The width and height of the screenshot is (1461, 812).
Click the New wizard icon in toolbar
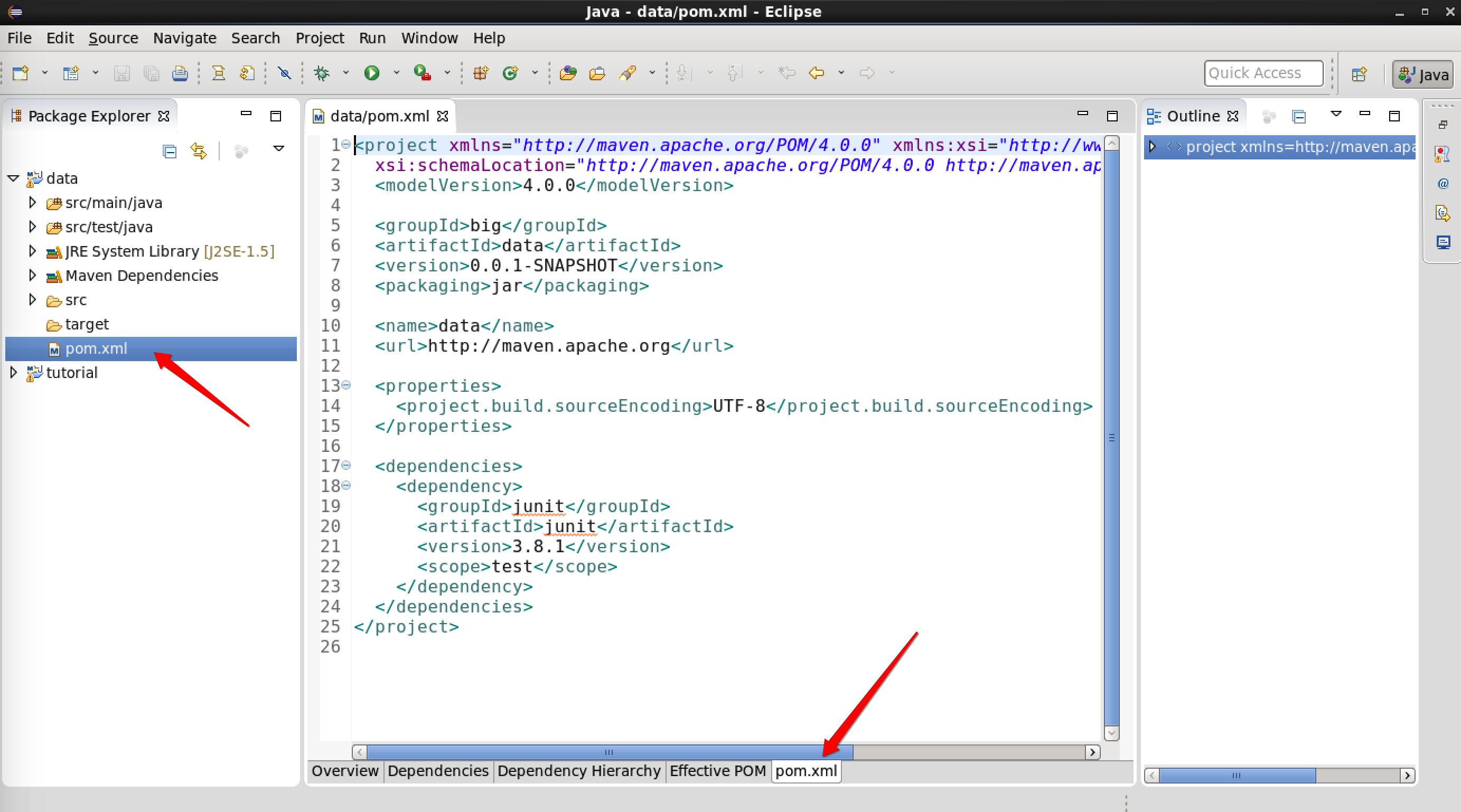(21, 72)
